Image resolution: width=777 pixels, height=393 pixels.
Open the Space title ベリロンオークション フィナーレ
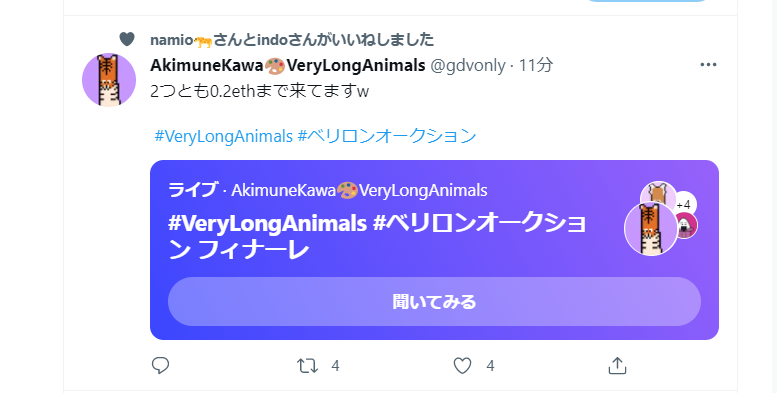(x=377, y=236)
